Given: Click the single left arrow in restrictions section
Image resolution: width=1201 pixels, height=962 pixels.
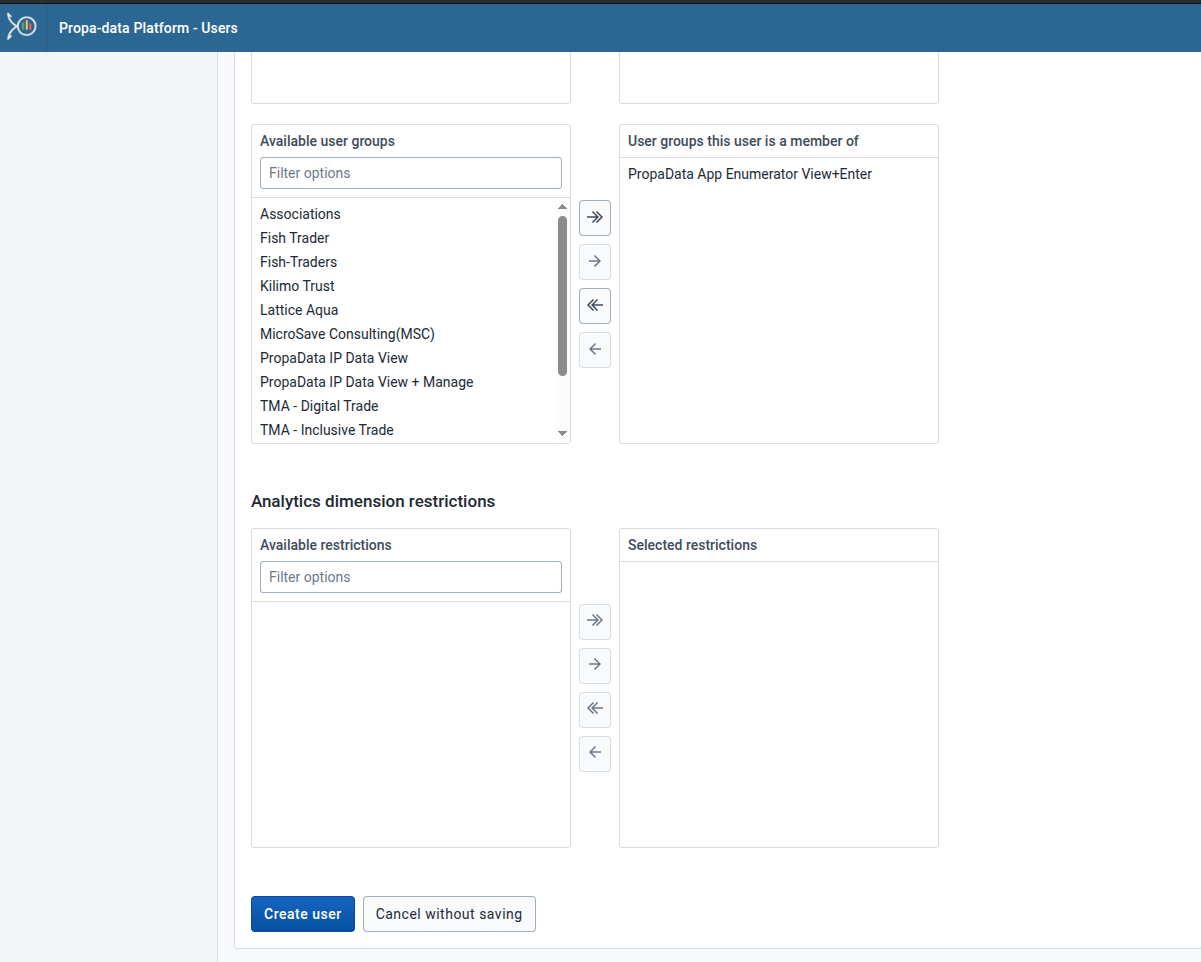Looking at the screenshot, I should [594, 753].
